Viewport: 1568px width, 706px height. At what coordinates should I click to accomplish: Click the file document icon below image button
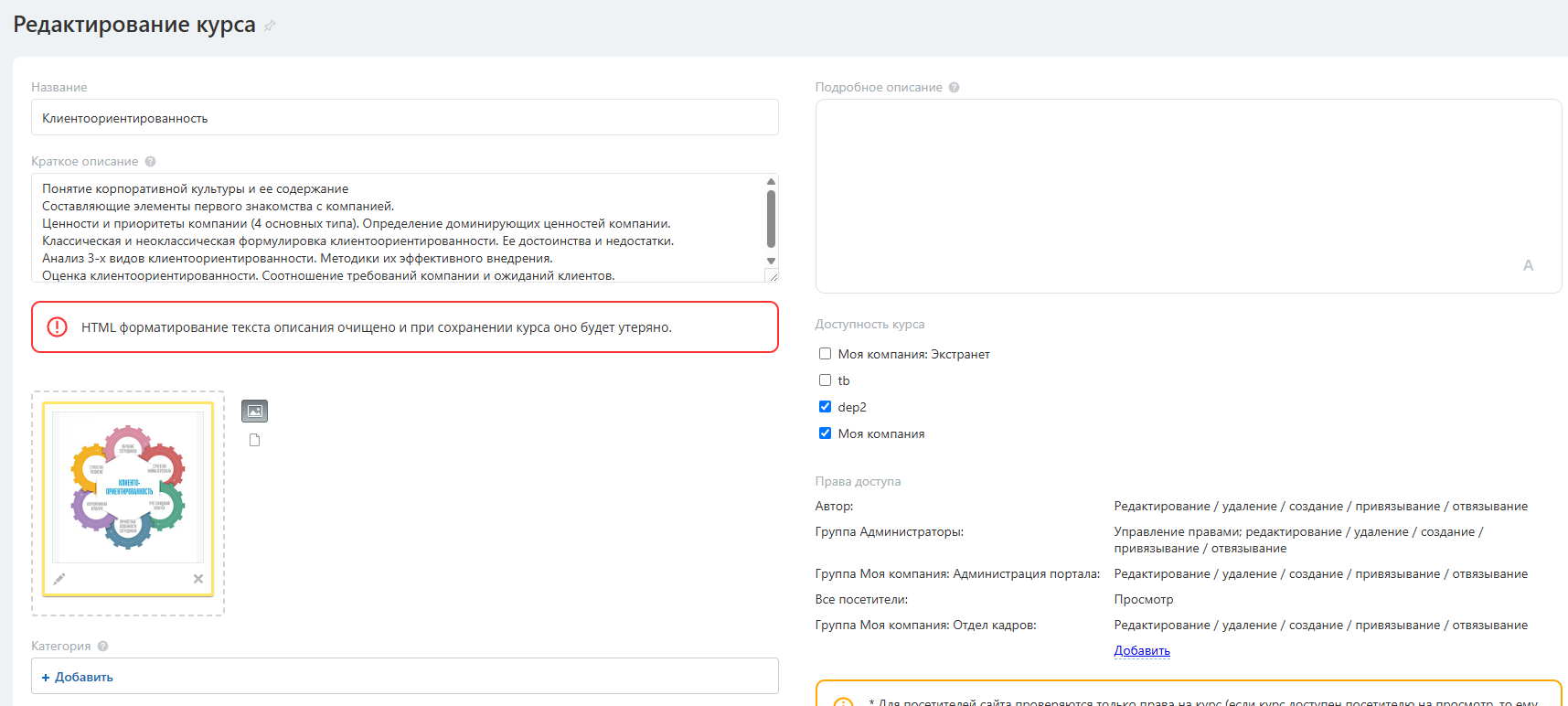tap(255, 440)
